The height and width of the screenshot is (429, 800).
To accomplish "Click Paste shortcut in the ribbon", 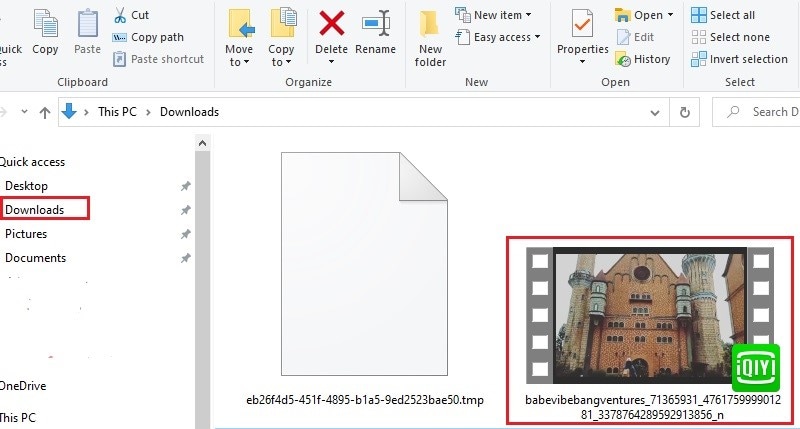I will click(x=158, y=59).
